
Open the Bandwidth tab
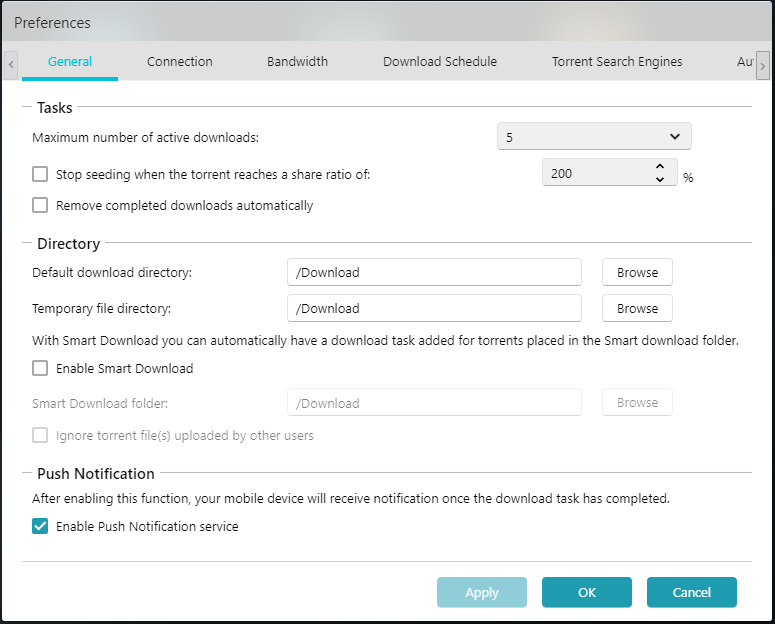pyautogui.click(x=297, y=61)
